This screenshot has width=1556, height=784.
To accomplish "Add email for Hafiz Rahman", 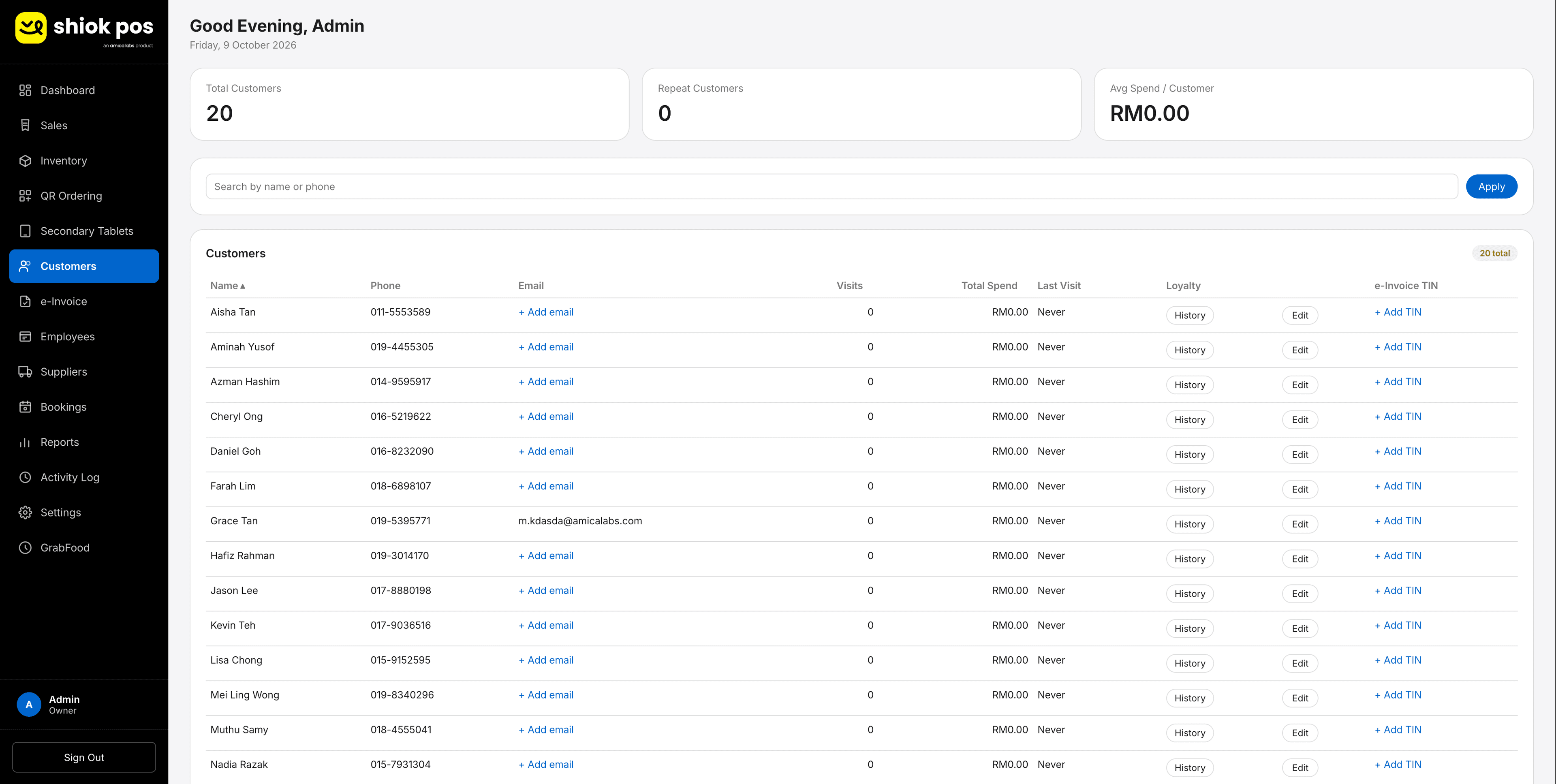I will coord(546,555).
